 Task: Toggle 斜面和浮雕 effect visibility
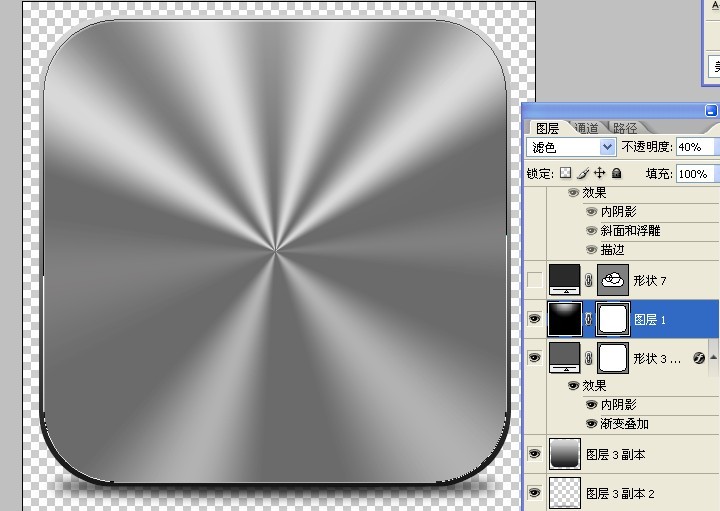pyautogui.click(x=591, y=230)
